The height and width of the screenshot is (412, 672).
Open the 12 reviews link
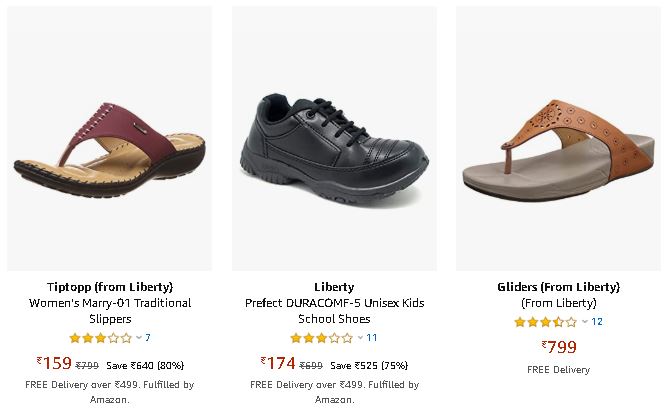pos(597,322)
